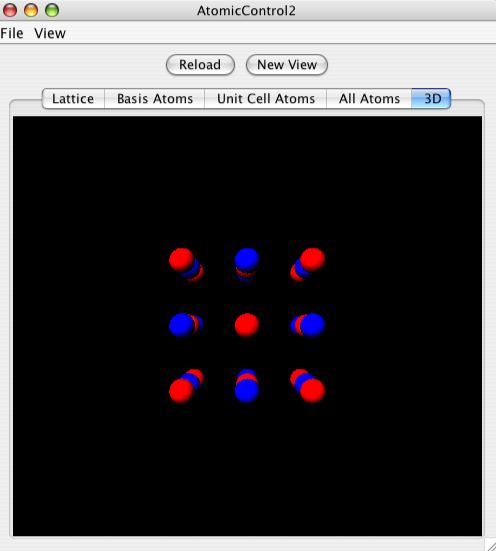496x551 pixels.
Task: Close the AtomicControl2 window
Action: [x=10, y=10]
